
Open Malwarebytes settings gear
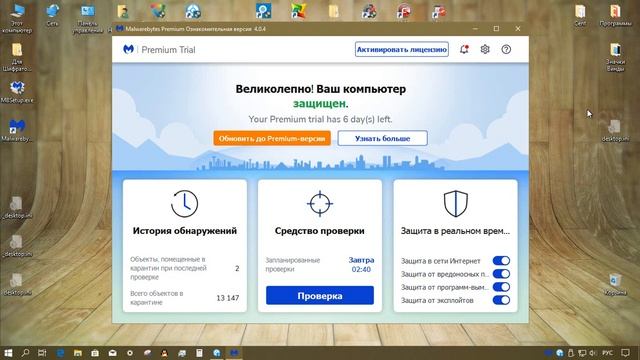[x=485, y=49]
